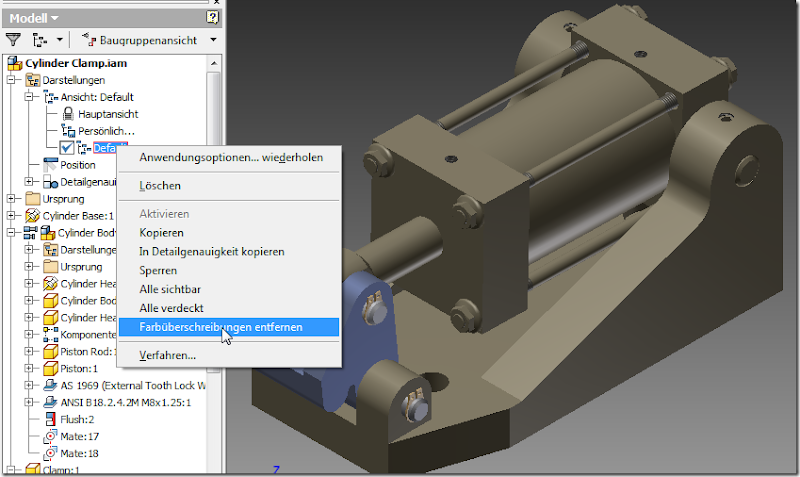This screenshot has height=477, width=800.
Task: Toggle the checkmark next to the Default view
Action: 67,148
